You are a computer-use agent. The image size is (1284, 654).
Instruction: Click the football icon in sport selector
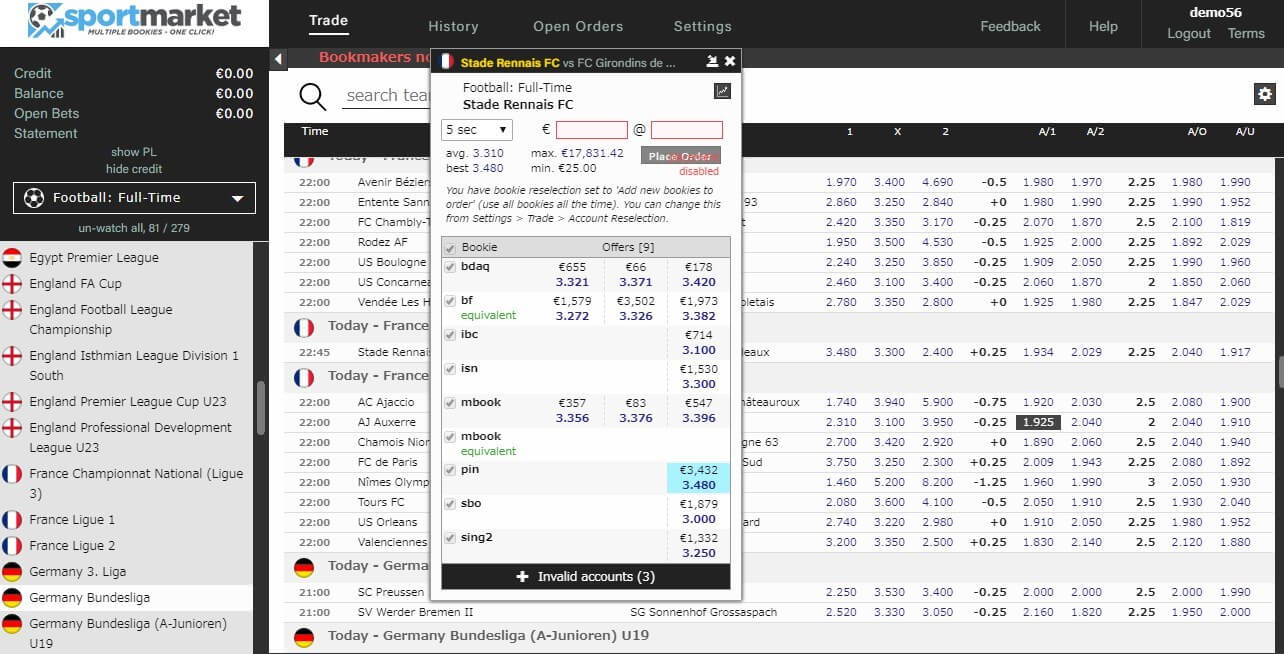[x=33, y=198]
